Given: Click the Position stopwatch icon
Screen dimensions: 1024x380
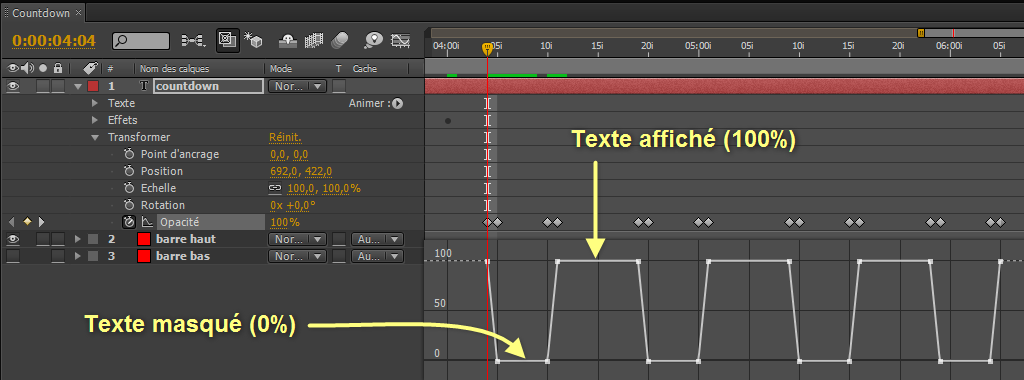Looking at the screenshot, I should (x=129, y=171).
